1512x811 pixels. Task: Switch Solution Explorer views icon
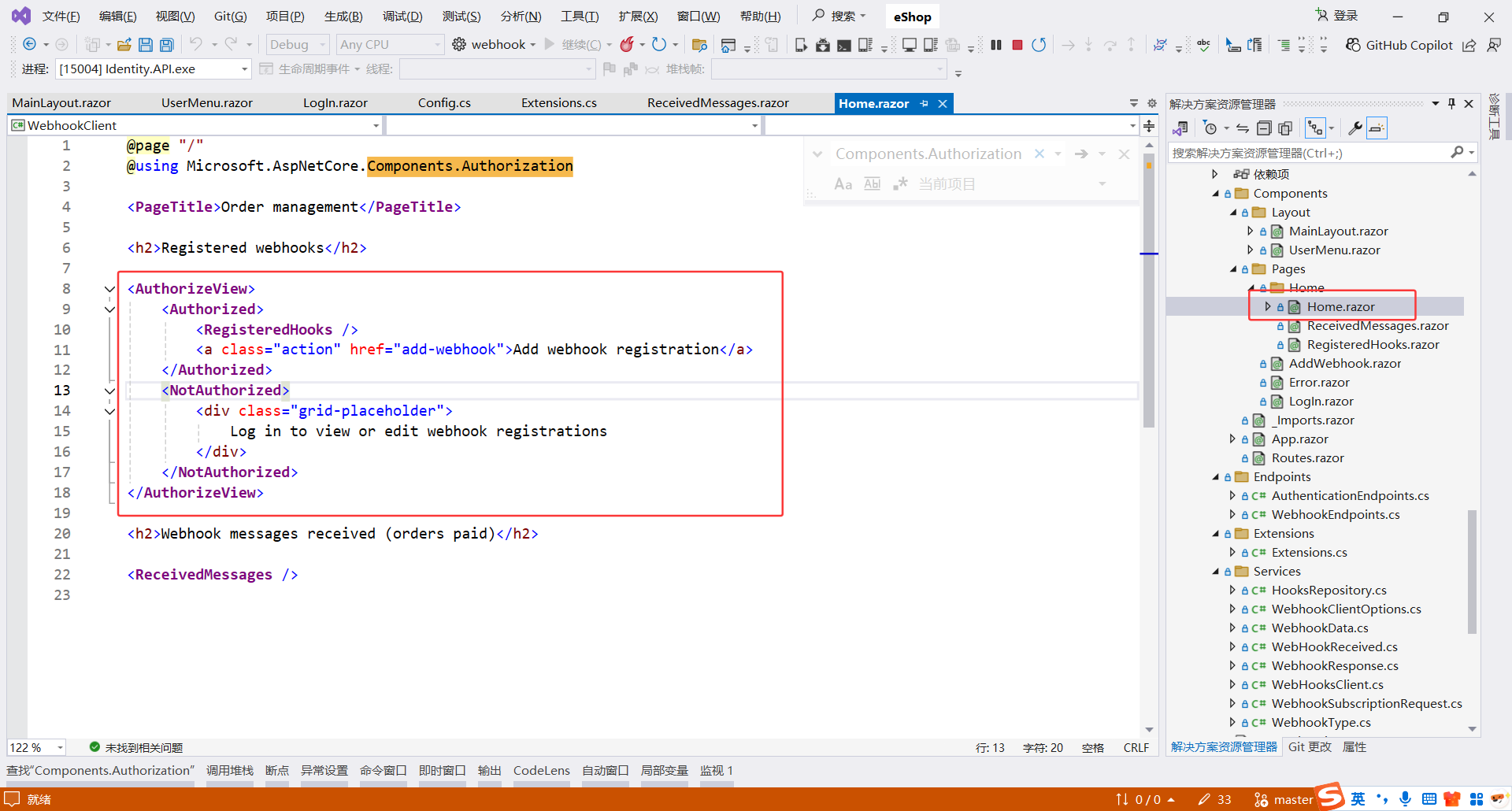click(x=1180, y=128)
